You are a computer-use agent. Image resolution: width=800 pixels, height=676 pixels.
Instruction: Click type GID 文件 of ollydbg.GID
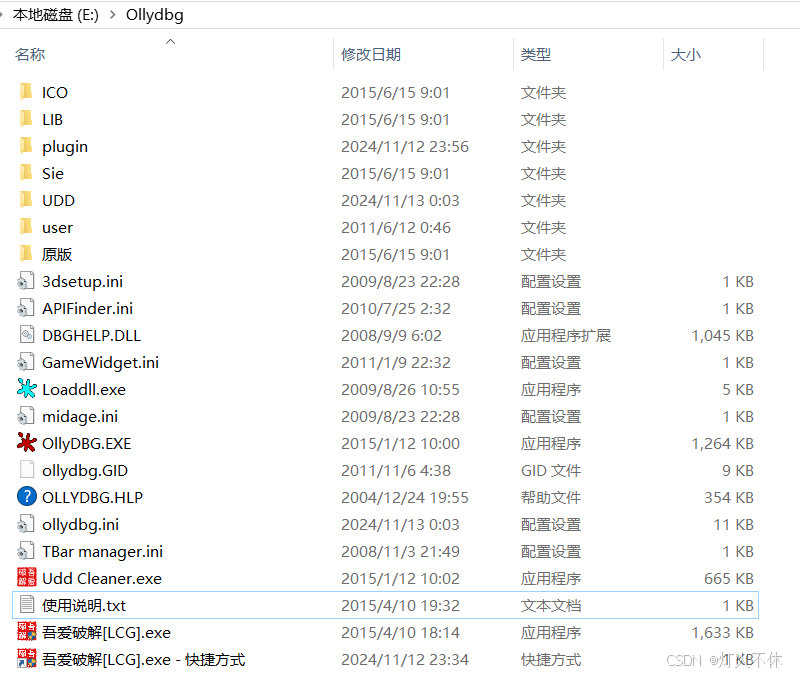[551, 470]
